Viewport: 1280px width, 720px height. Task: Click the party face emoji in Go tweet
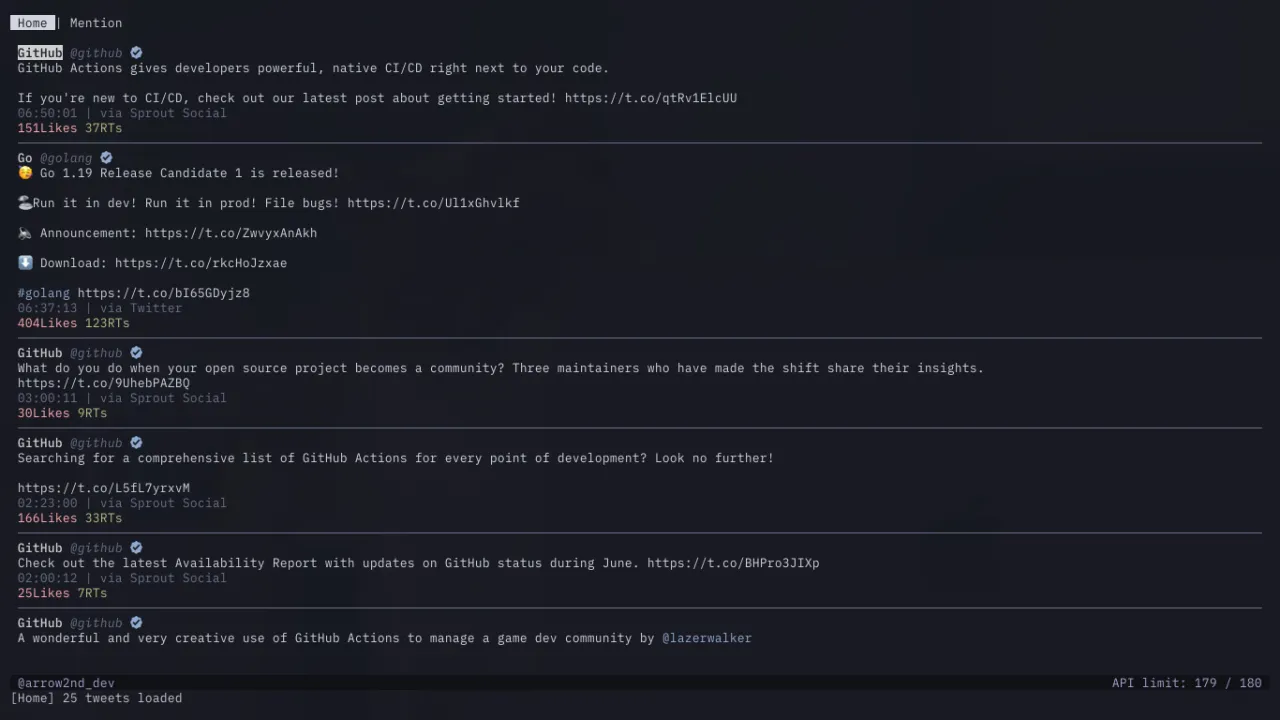(25, 173)
